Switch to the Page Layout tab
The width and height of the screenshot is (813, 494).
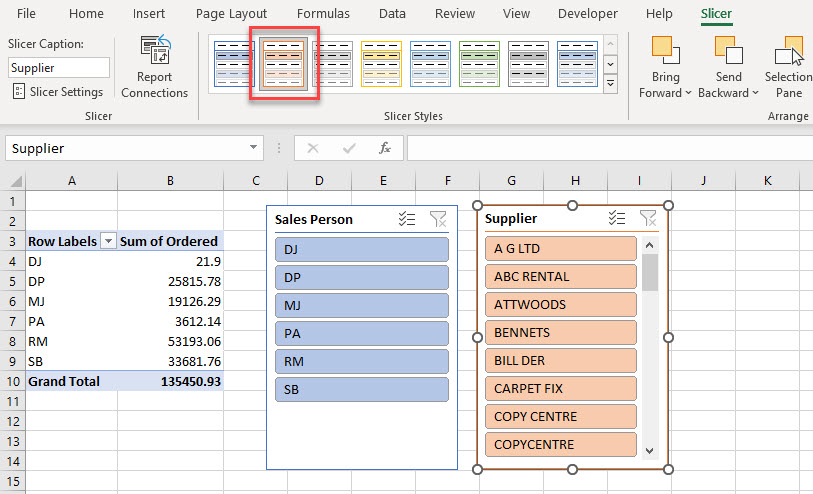231,14
